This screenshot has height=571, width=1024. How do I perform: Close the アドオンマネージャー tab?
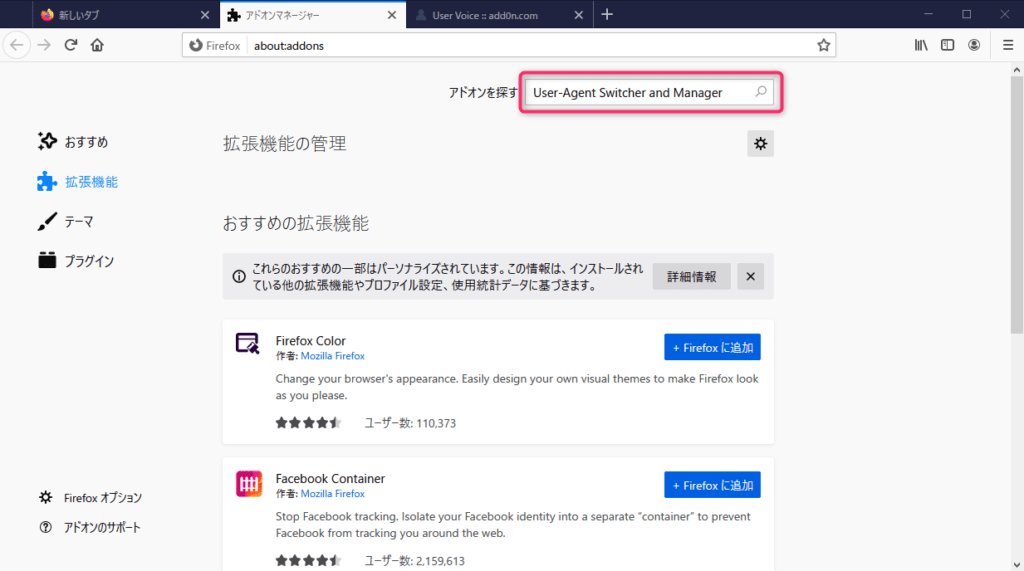click(391, 14)
